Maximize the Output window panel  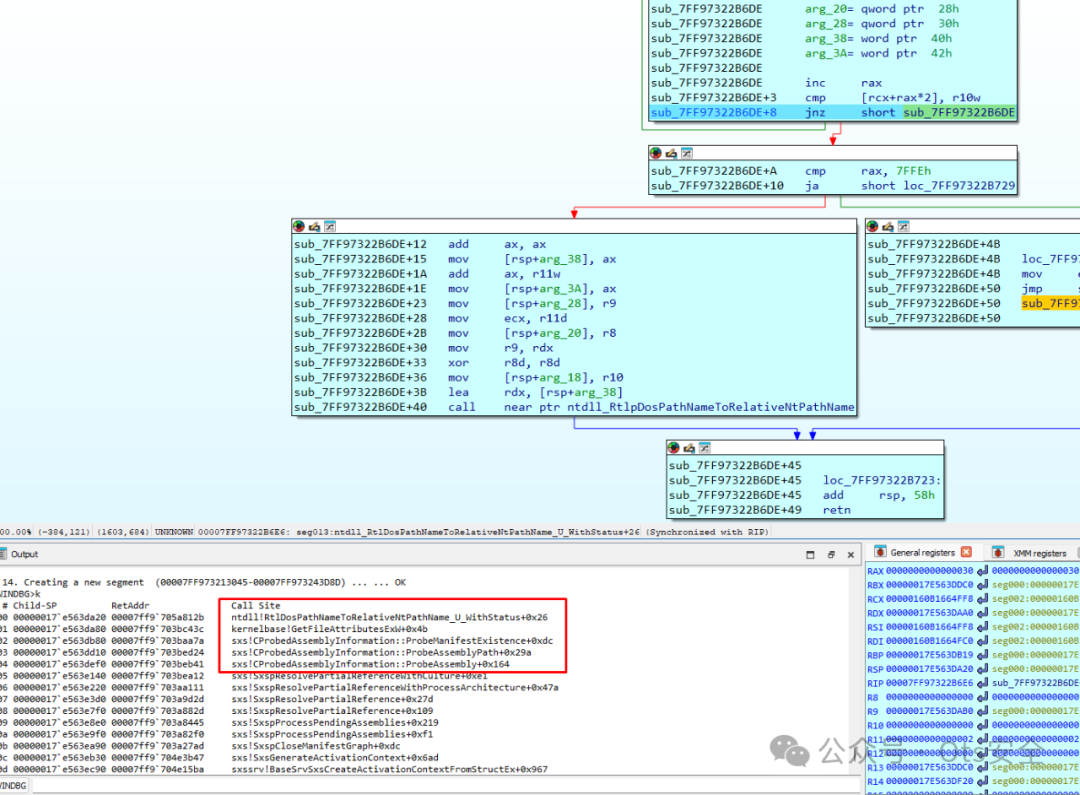(810, 555)
